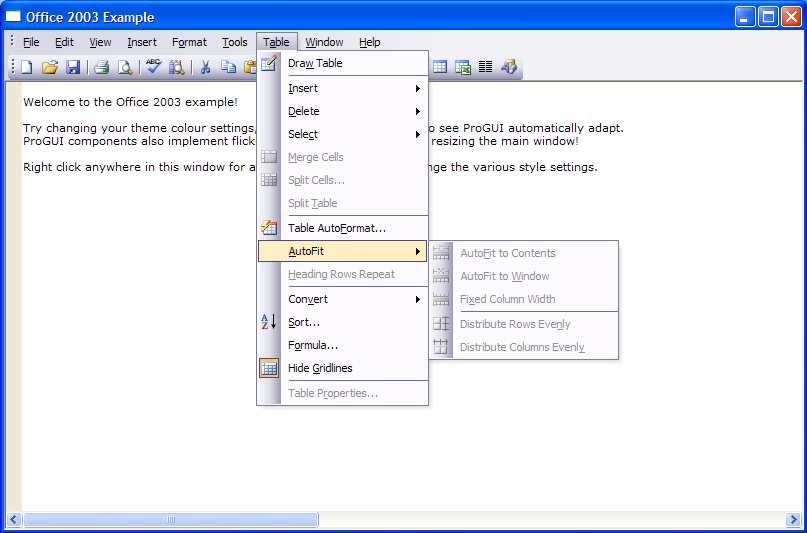Click the Save floppy disk icon
The width and height of the screenshot is (807, 533).
pyautogui.click(x=73, y=67)
